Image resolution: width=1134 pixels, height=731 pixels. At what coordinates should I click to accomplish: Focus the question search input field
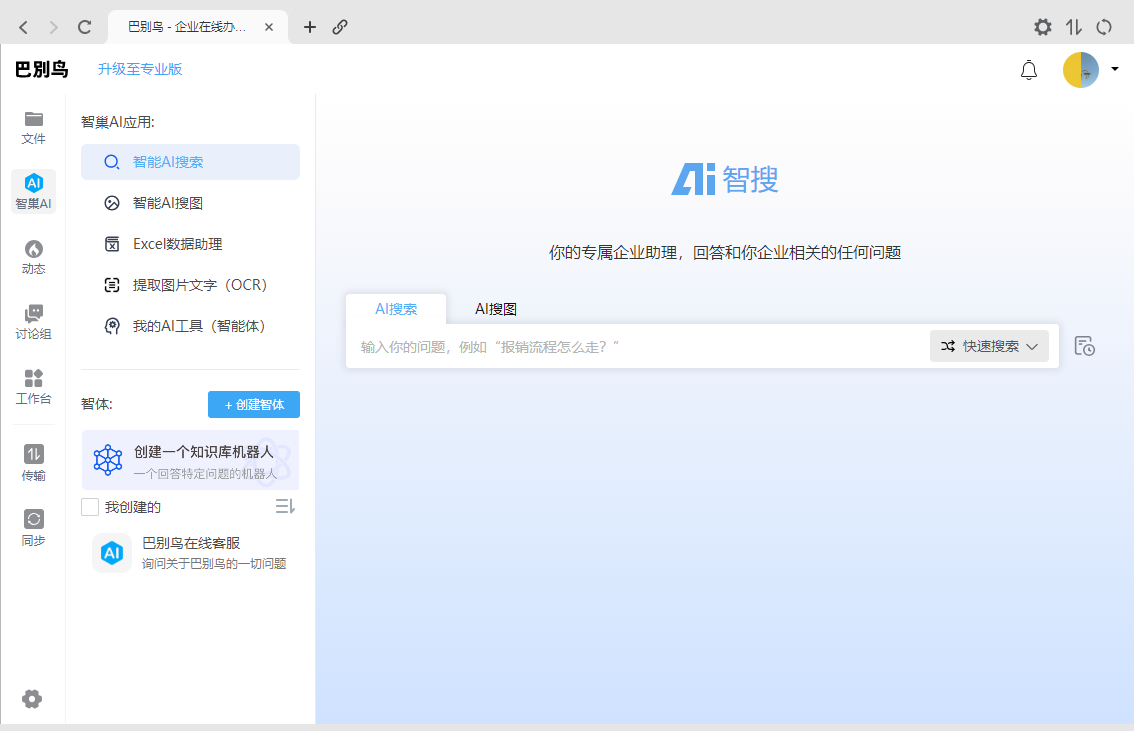pos(636,346)
